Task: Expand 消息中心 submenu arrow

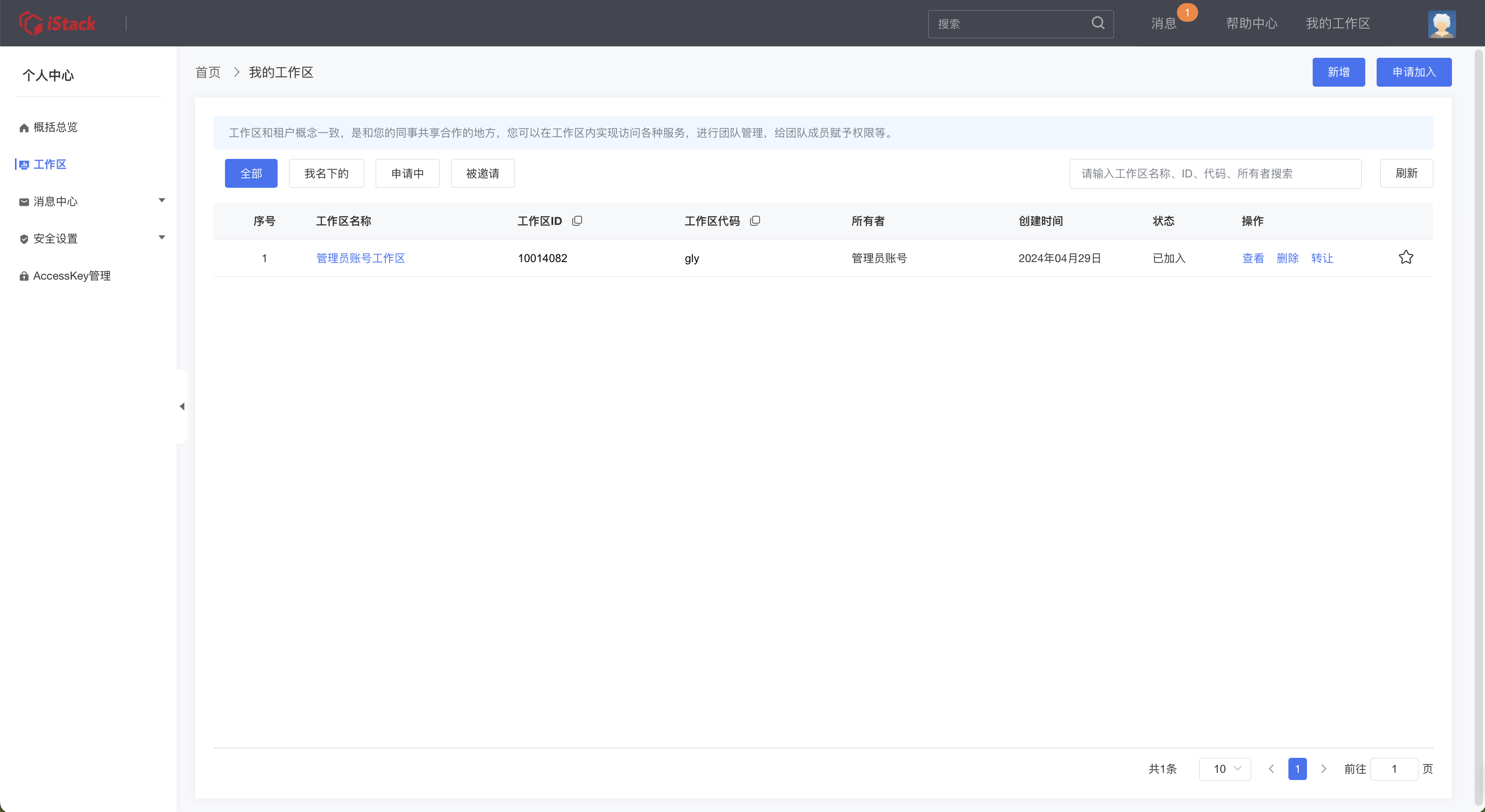Action: tap(162, 200)
